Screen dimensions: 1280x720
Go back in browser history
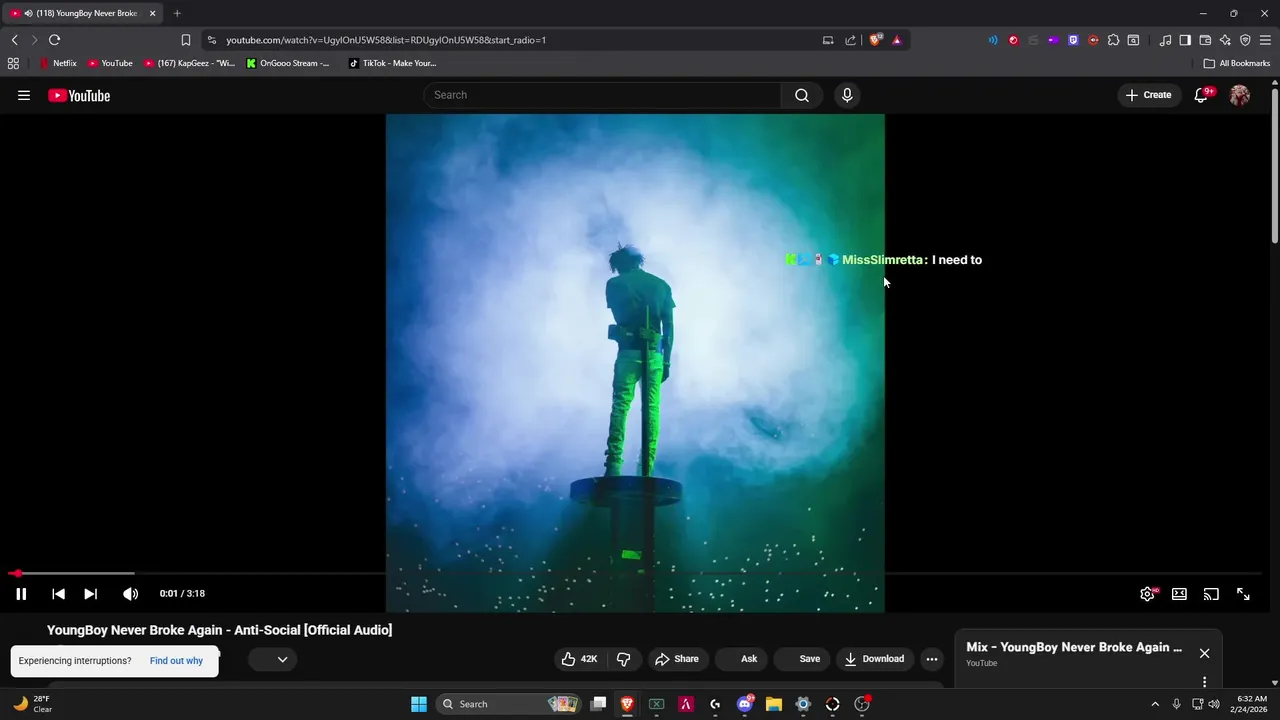pyautogui.click(x=14, y=40)
